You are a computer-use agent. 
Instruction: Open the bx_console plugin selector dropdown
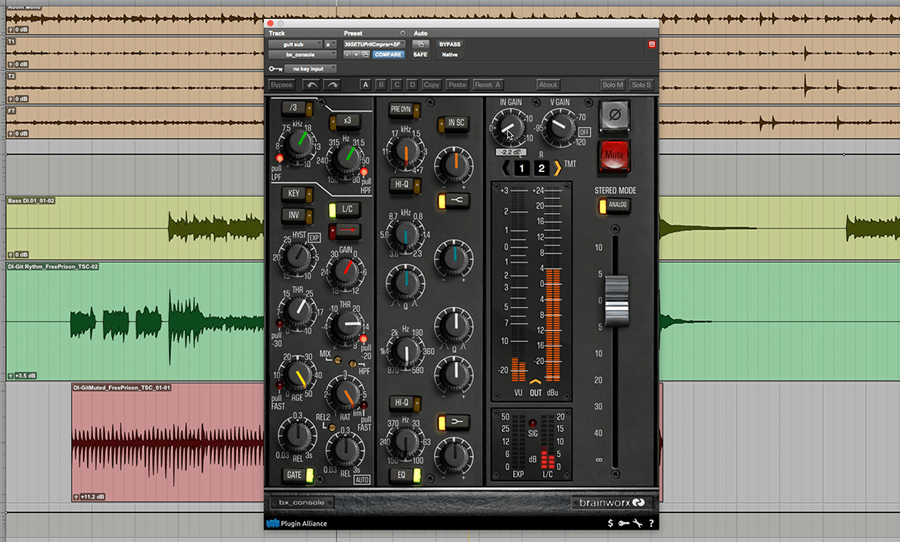302,55
